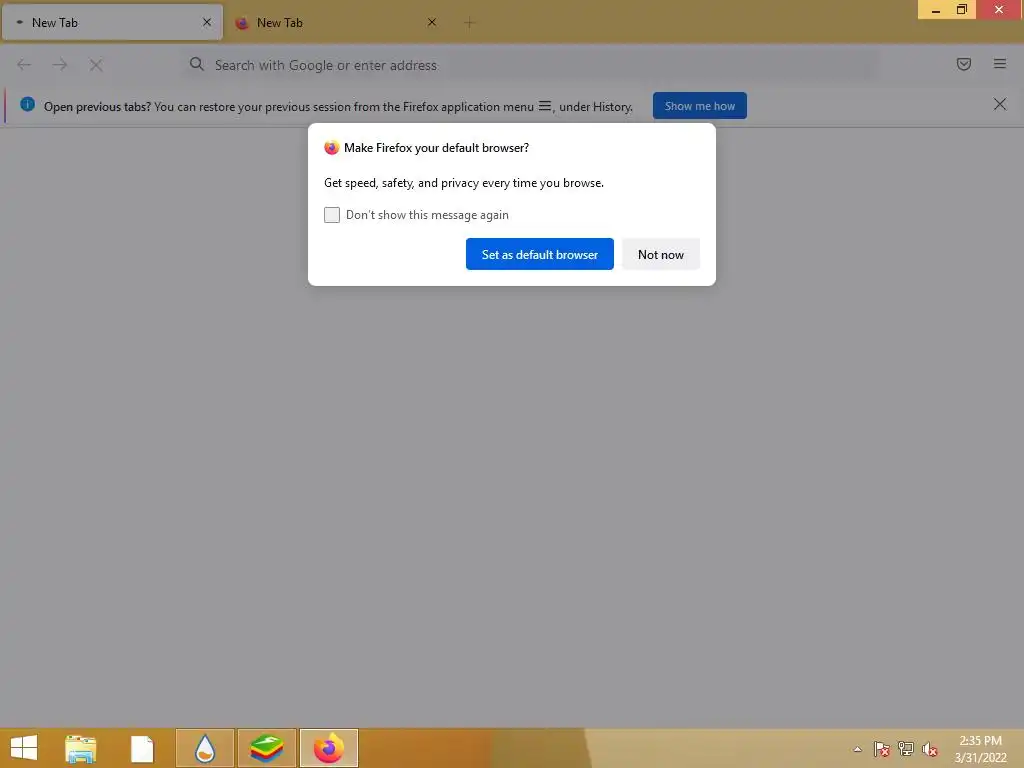
Task: Click the Firefox logo in the dialog title
Action: (x=332, y=148)
